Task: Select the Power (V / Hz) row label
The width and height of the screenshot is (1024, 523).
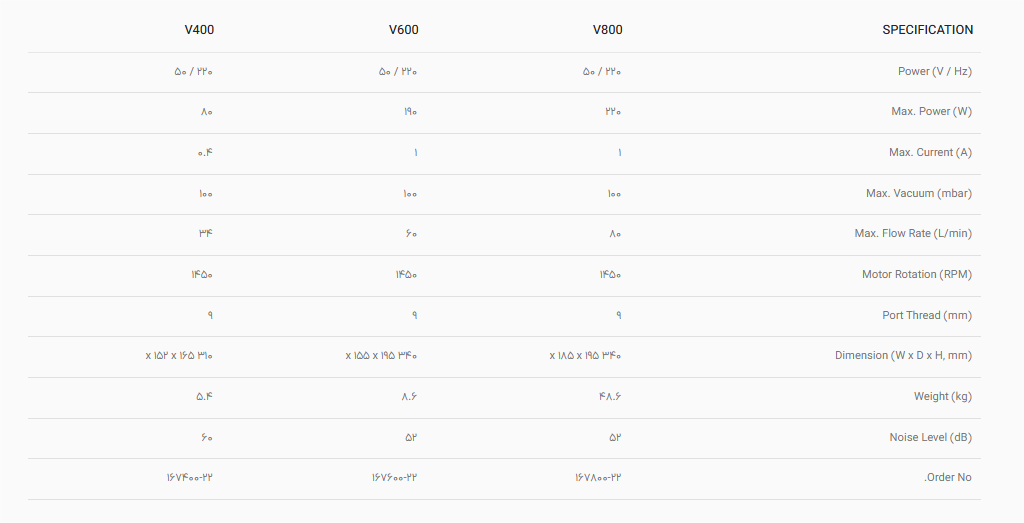Action: [934, 71]
